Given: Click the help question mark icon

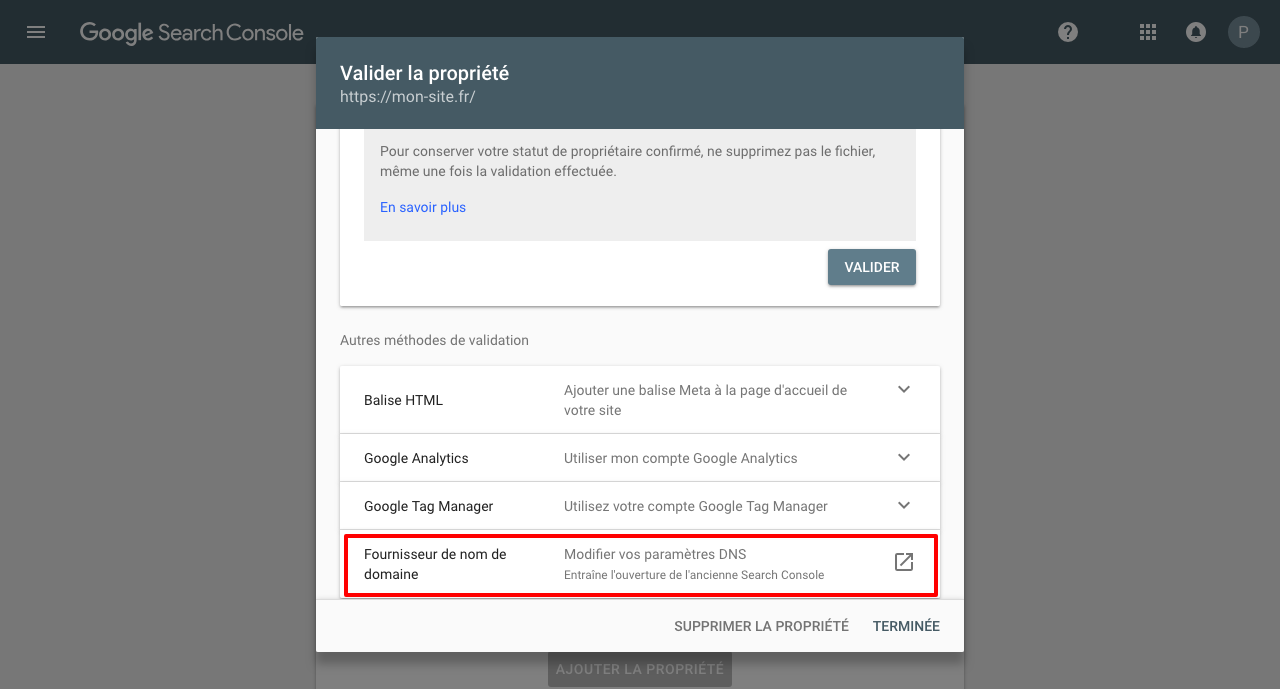Looking at the screenshot, I should click(1068, 32).
